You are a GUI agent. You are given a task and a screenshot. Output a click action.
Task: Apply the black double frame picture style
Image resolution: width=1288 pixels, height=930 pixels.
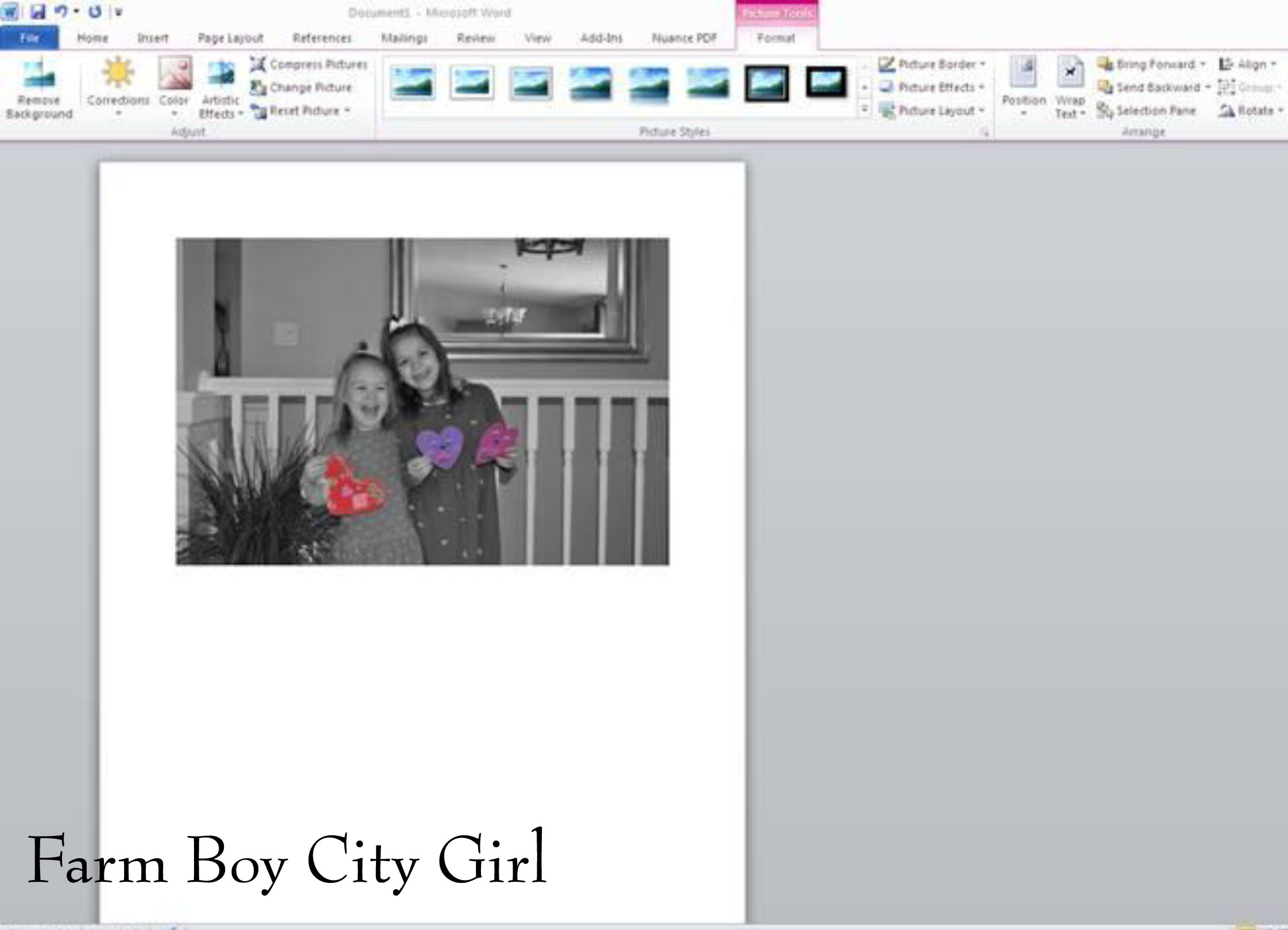767,84
